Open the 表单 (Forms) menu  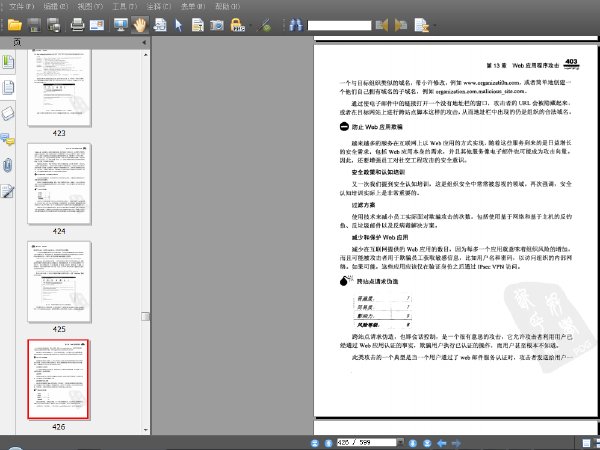point(193,6)
